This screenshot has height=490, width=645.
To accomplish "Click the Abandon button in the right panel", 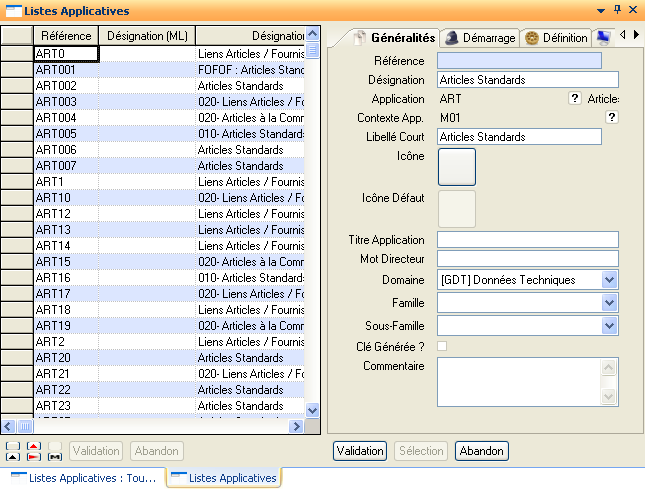I will point(482,451).
